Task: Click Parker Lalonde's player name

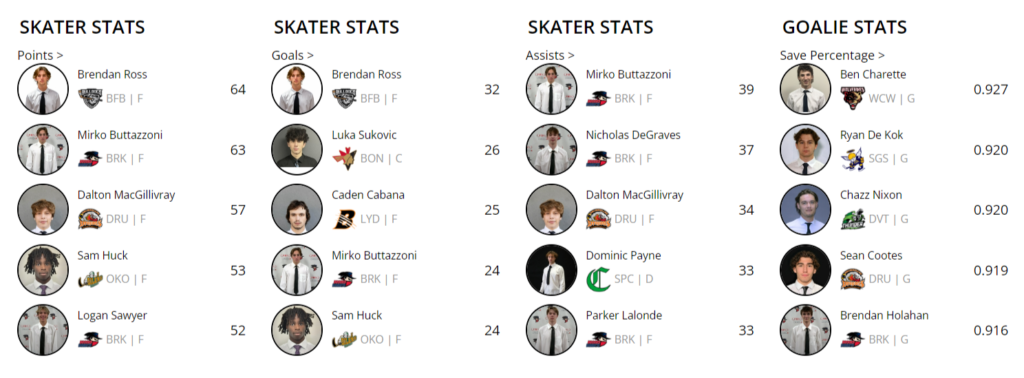Action: pyautogui.click(x=624, y=315)
